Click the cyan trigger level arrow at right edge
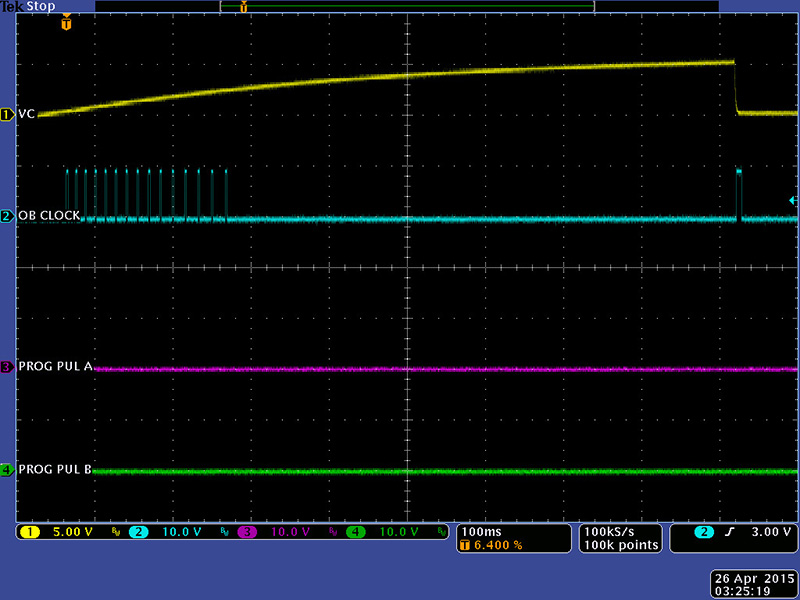The width and height of the screenshot is (800, 600). [793, 201]
